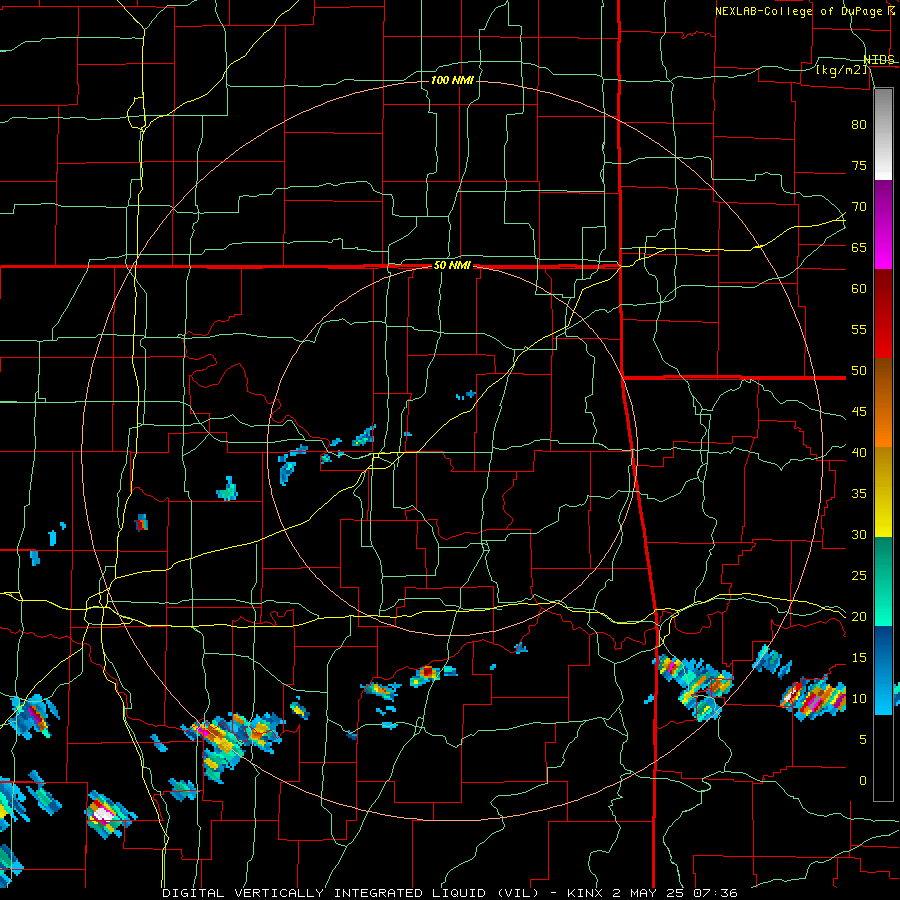The height and width of the screenshot is (900, 900).
Task: Click the 70 value on the scale
Action: tap(859, 207)
